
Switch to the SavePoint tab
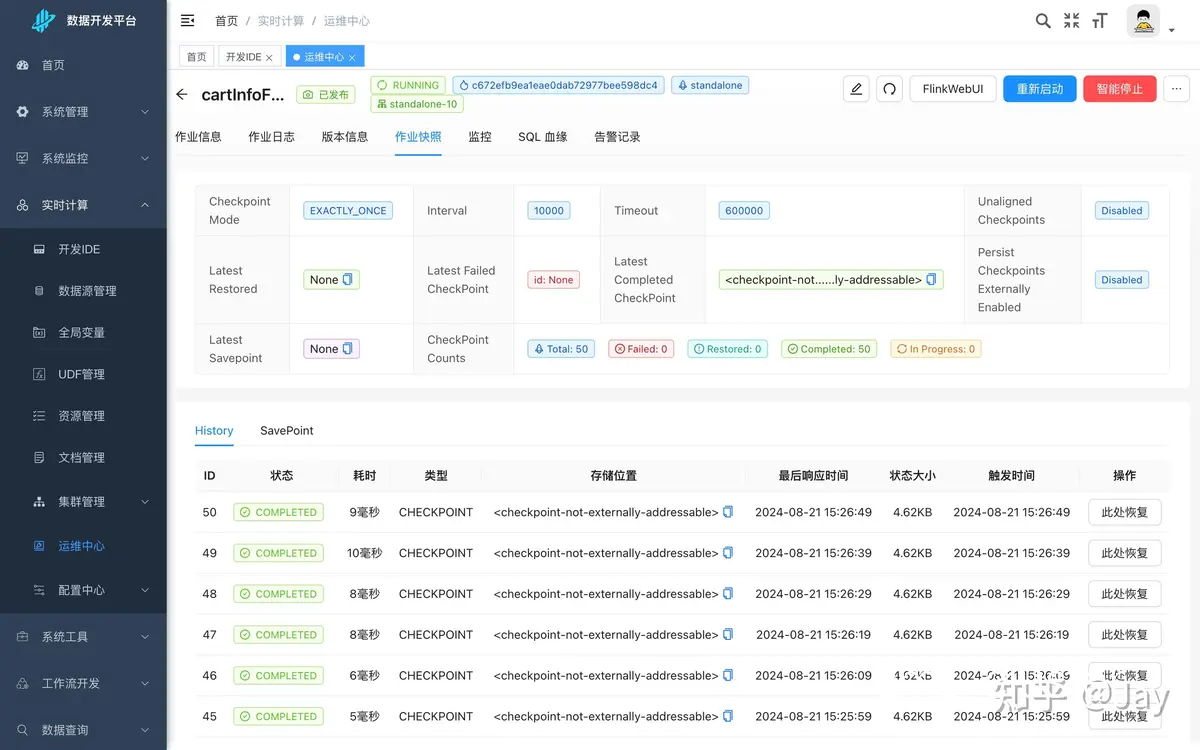pyautogui.click(x=287, y=431)
